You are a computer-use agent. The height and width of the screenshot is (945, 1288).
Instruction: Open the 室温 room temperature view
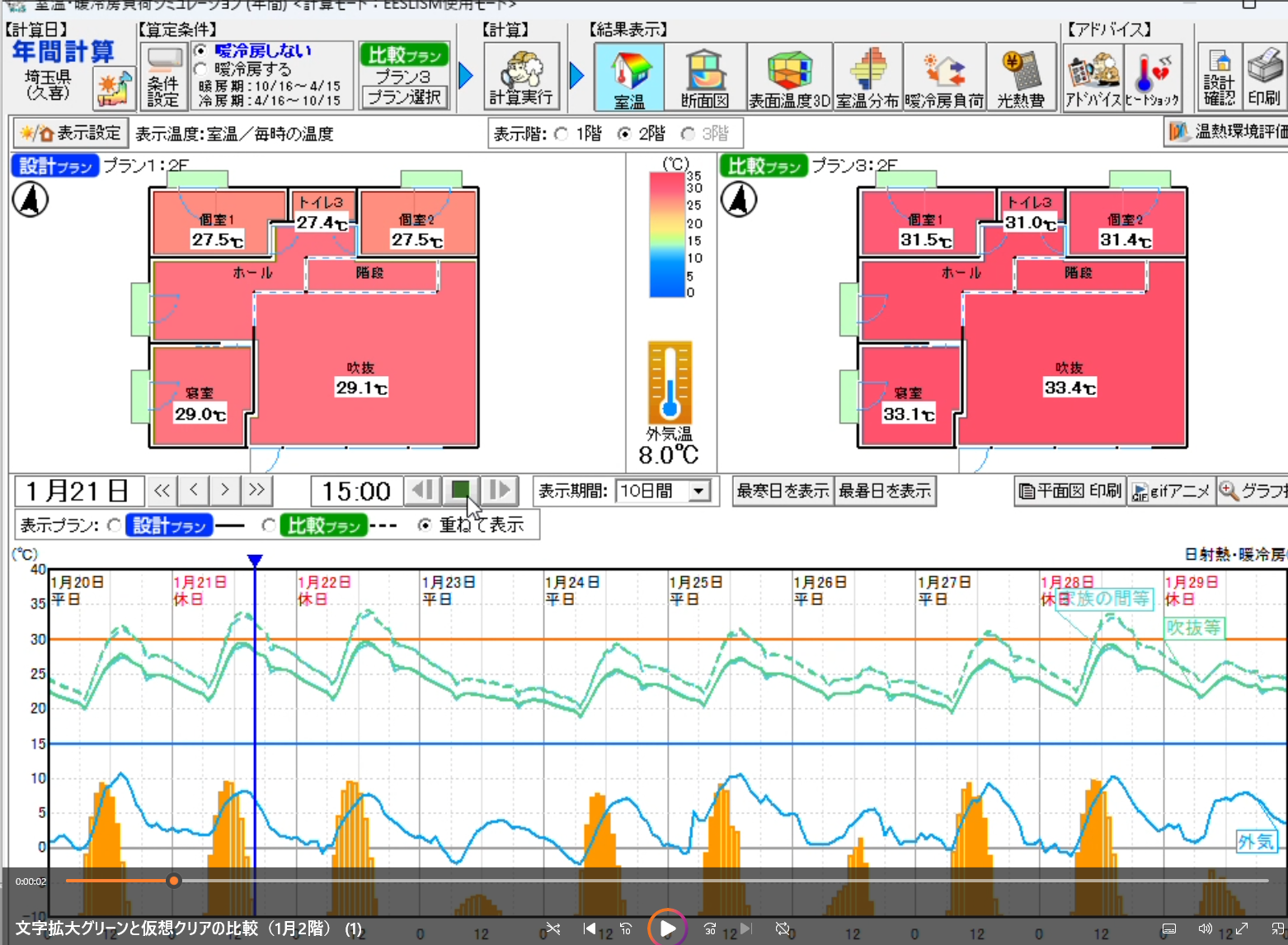(x=628, y=78)
